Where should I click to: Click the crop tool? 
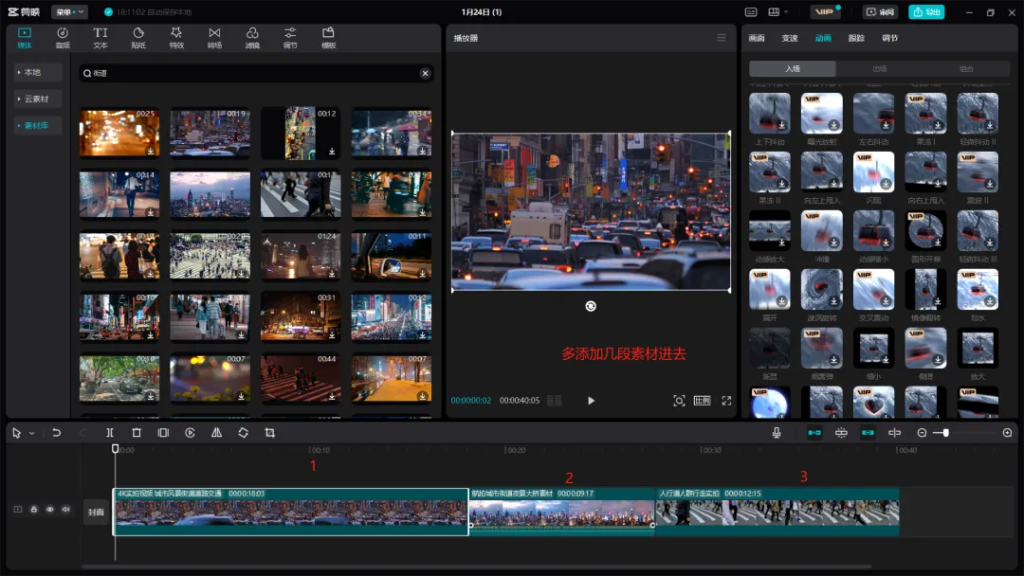[x=270, y=433]
